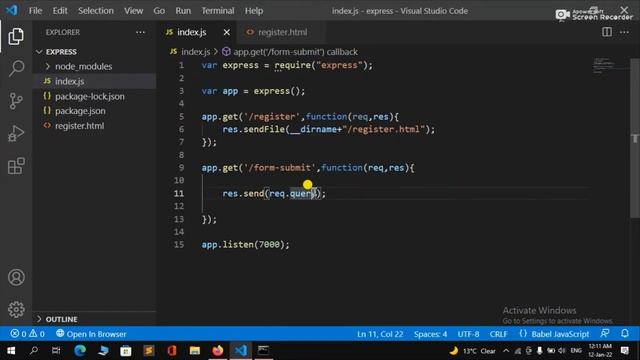The width and height of the screenshot is (640, 360).
Task: Open Sublime Text from taskbar
Action: pyautogui.click(x=149, y=351)
